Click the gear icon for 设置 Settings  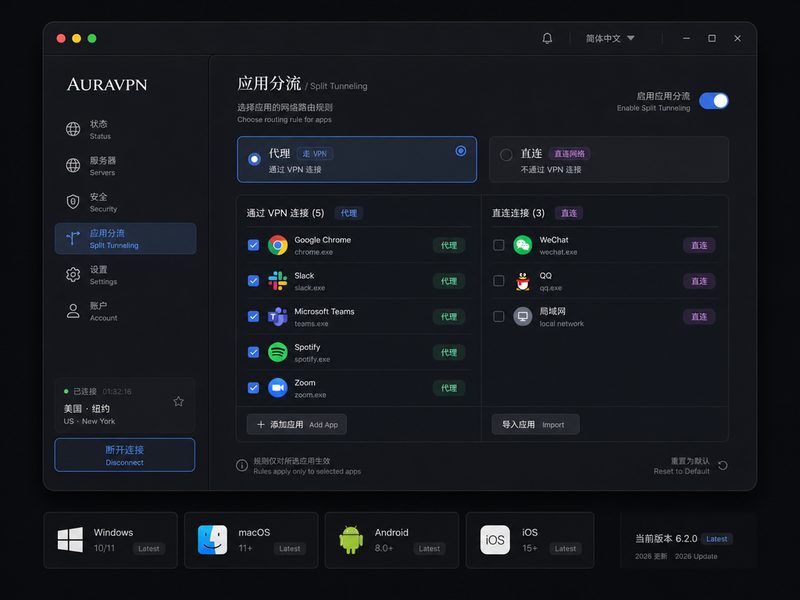(73, 274)
